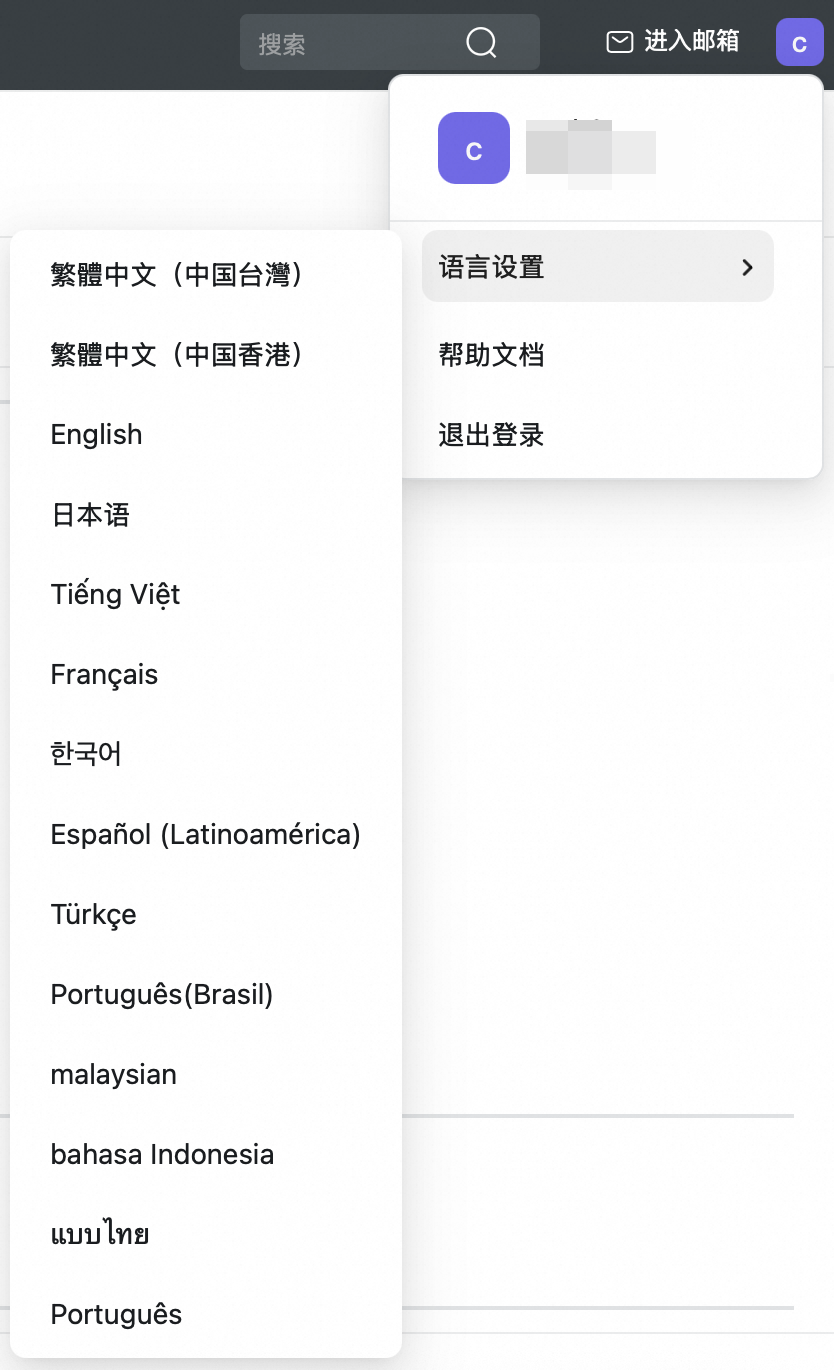Open the 语言设置 menu item

click(x=492, y=267)
